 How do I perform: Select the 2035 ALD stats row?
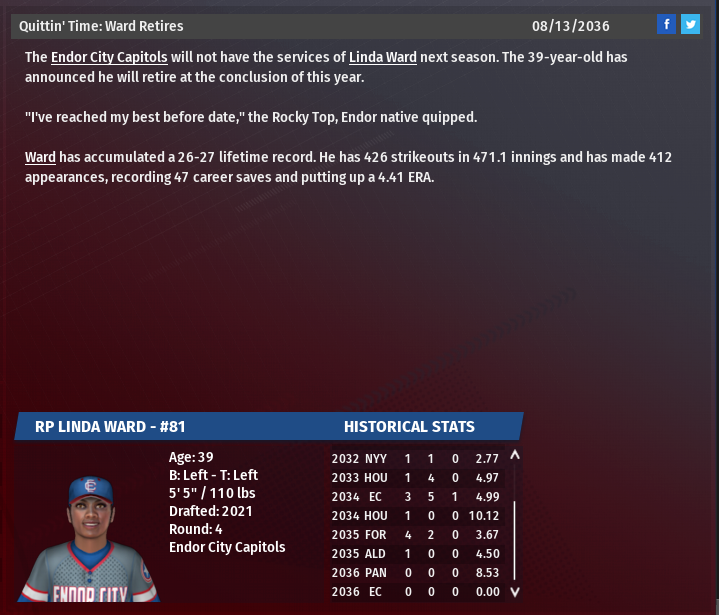coord(415,554)
